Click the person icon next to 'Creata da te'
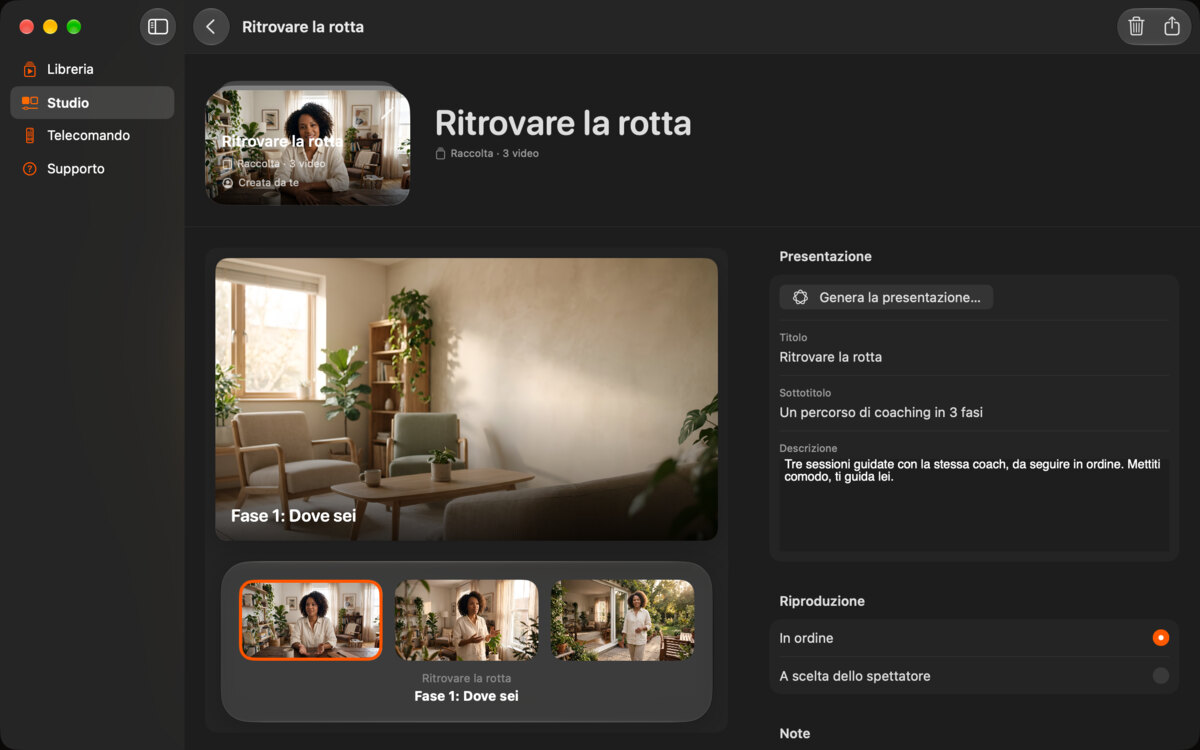 click(x=228, y=183)
